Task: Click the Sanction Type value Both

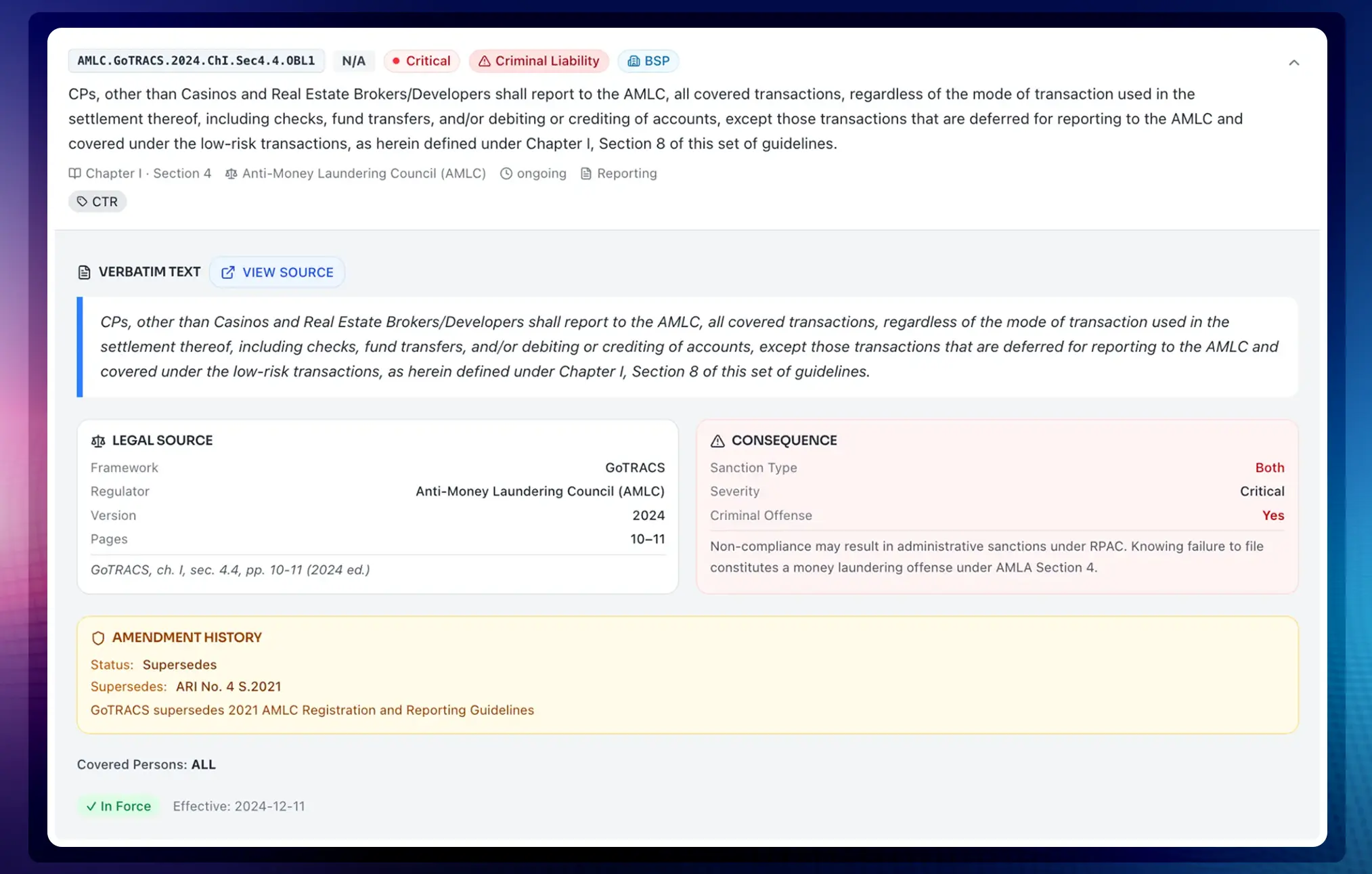Action: click(x=1270, y=467)
